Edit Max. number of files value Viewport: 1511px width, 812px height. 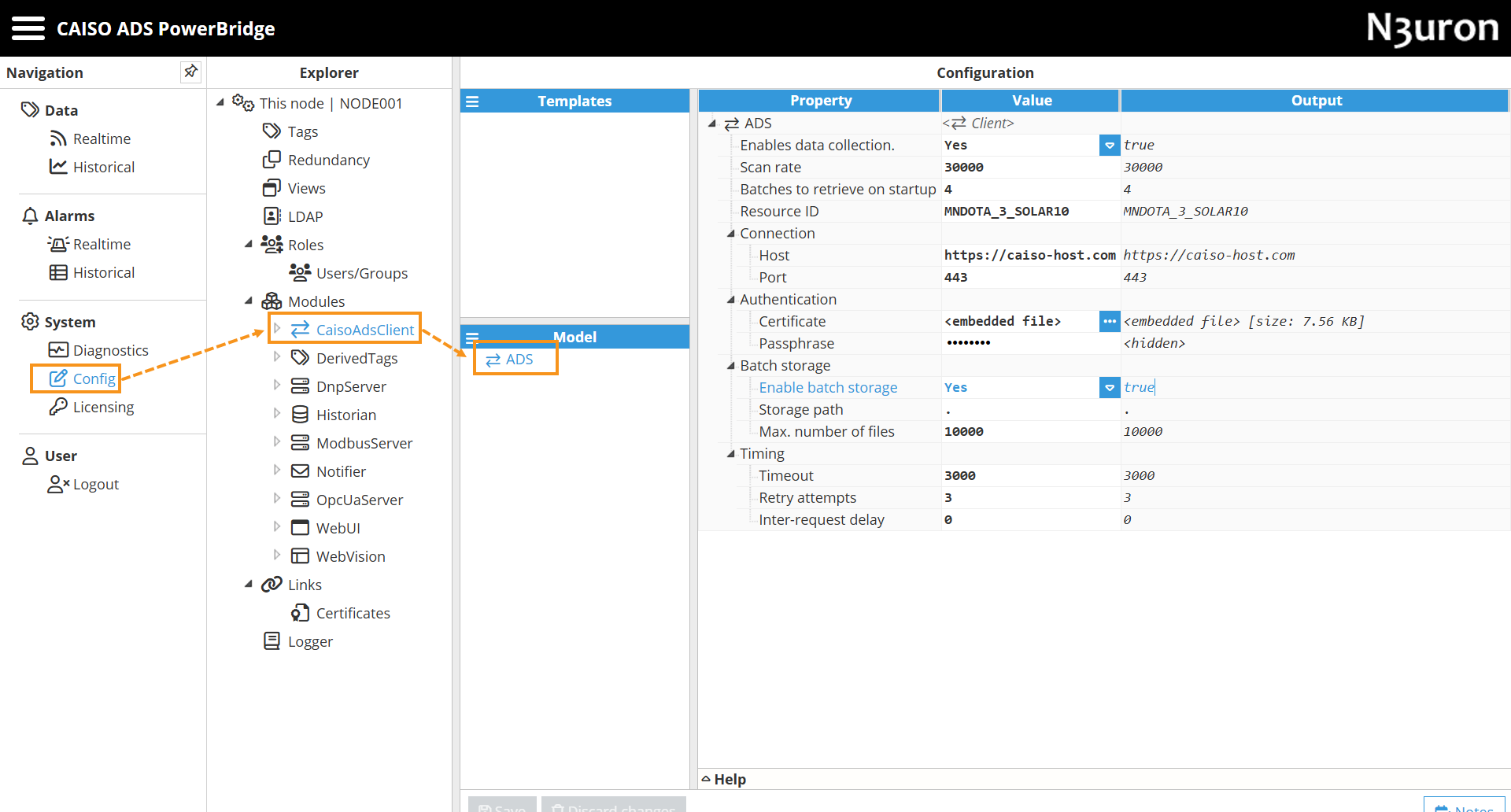(1031, 432)
